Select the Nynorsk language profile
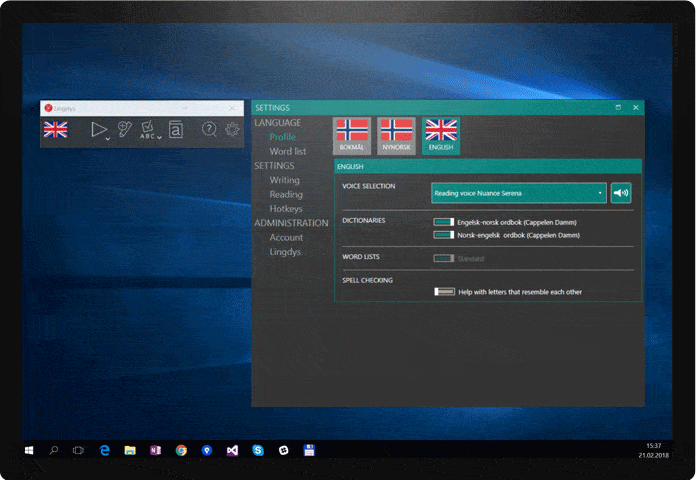Image resolution: width=696 pixels, height=480 pixels. point(396,135)
